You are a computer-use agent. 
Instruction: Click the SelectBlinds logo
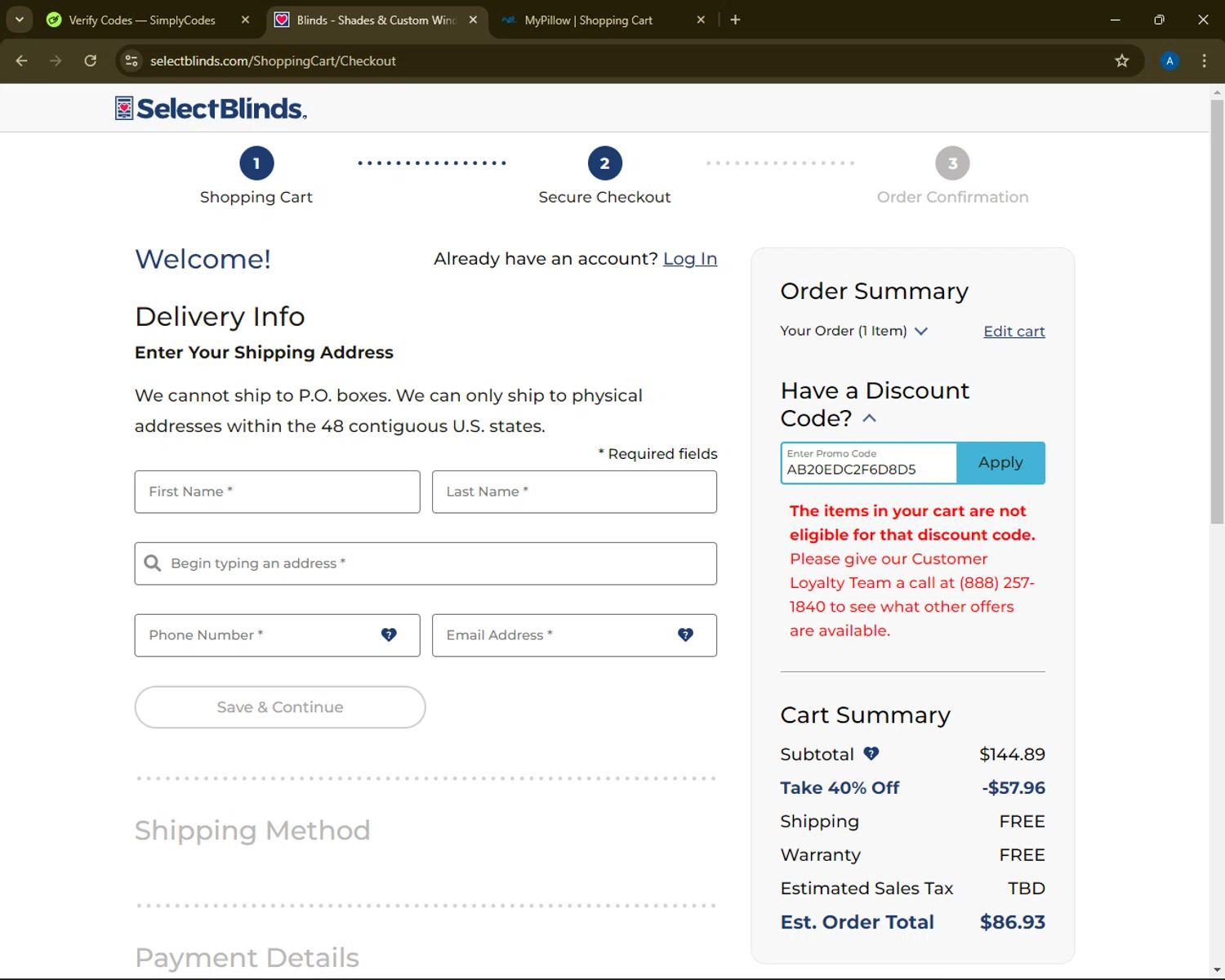point(211,109)
